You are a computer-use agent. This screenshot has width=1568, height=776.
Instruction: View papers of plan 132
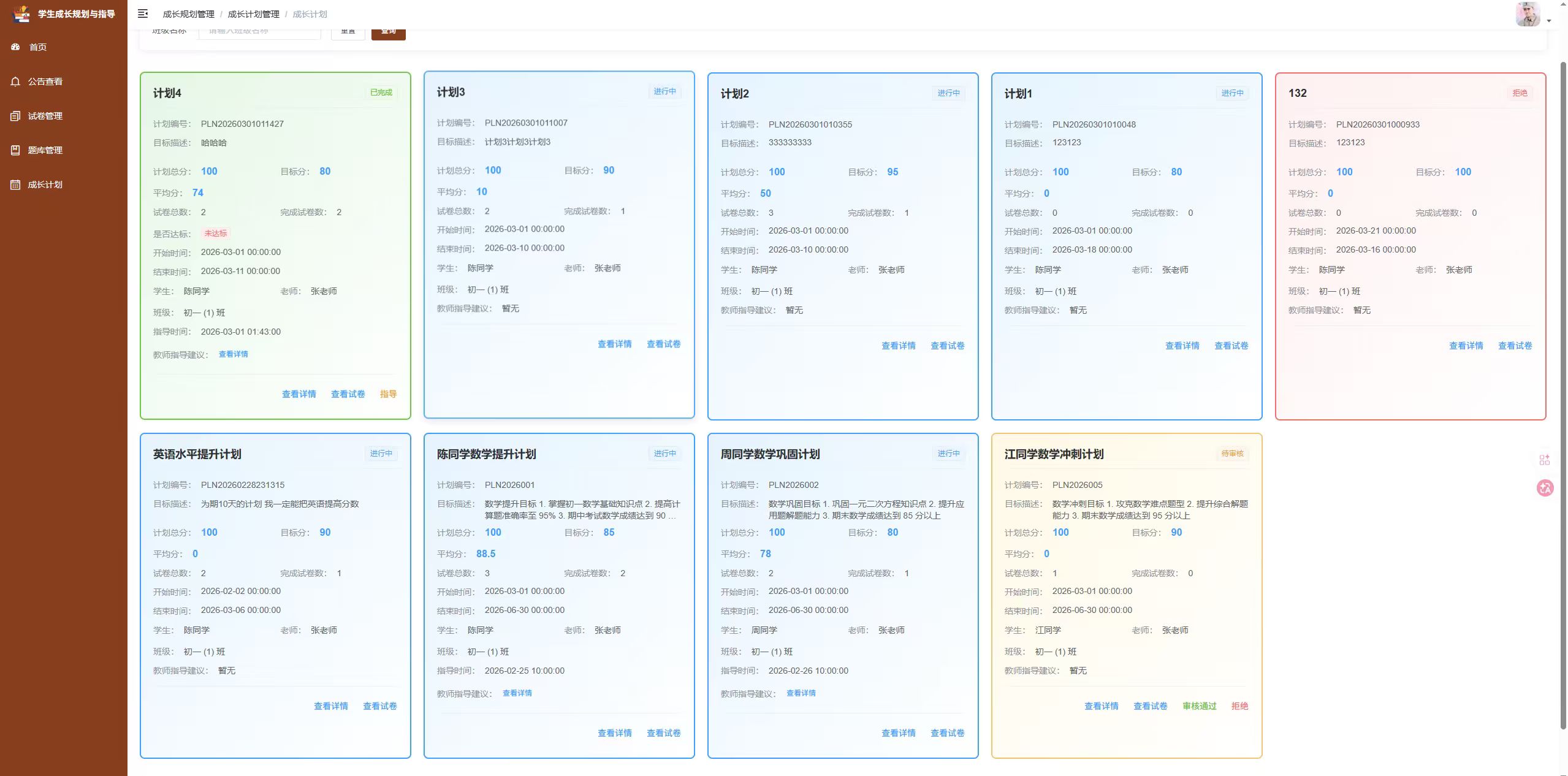[x=1515, y=346]
